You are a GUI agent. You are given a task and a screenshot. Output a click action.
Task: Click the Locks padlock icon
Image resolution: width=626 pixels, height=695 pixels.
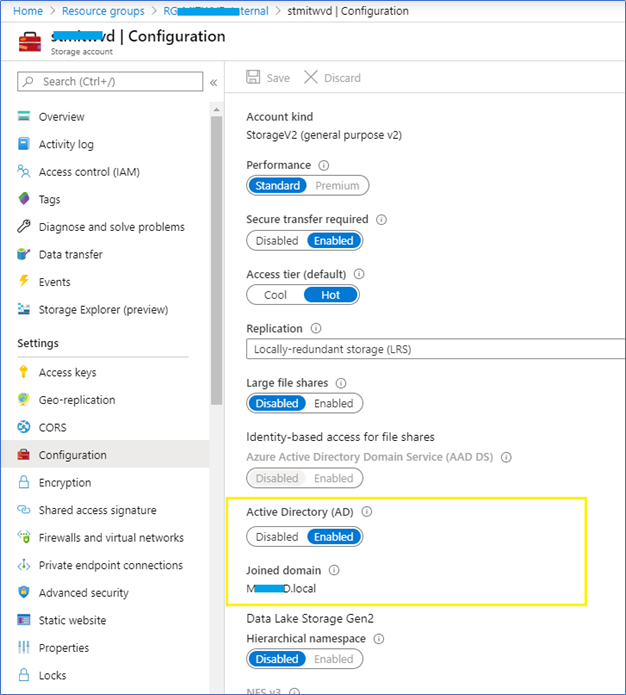24,675
